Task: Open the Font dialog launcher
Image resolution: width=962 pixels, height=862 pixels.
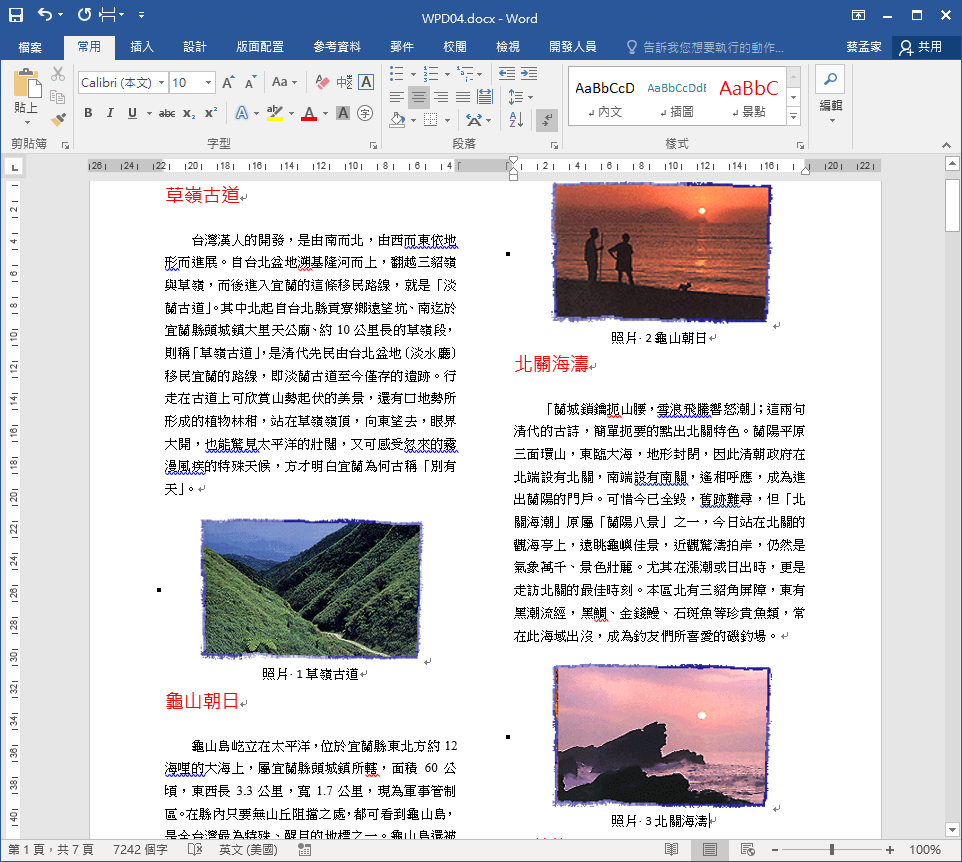Action: pyautogui.click(x=373, y=145)
